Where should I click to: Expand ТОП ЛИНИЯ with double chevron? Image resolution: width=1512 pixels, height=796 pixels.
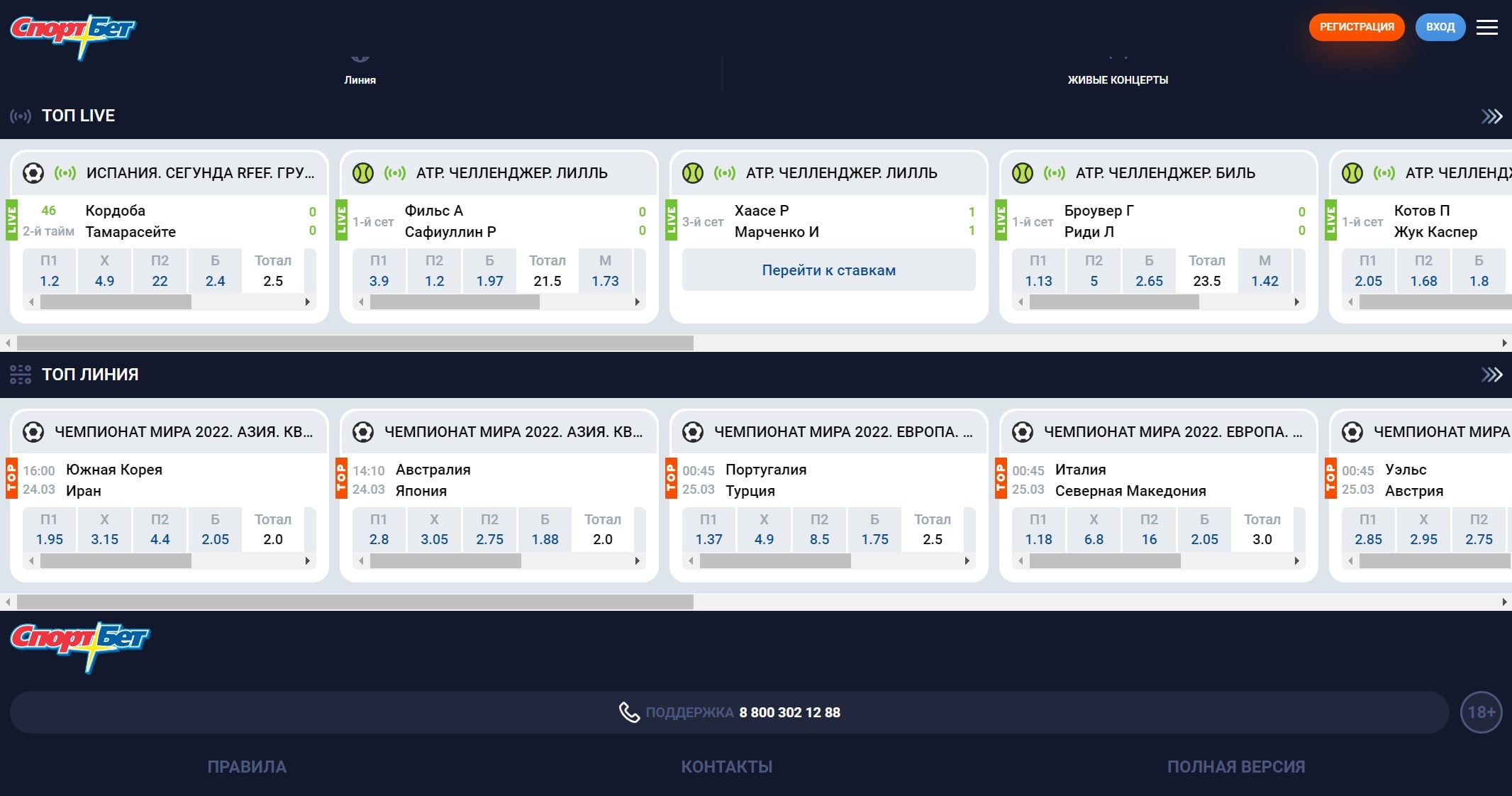pos(1491,375)
